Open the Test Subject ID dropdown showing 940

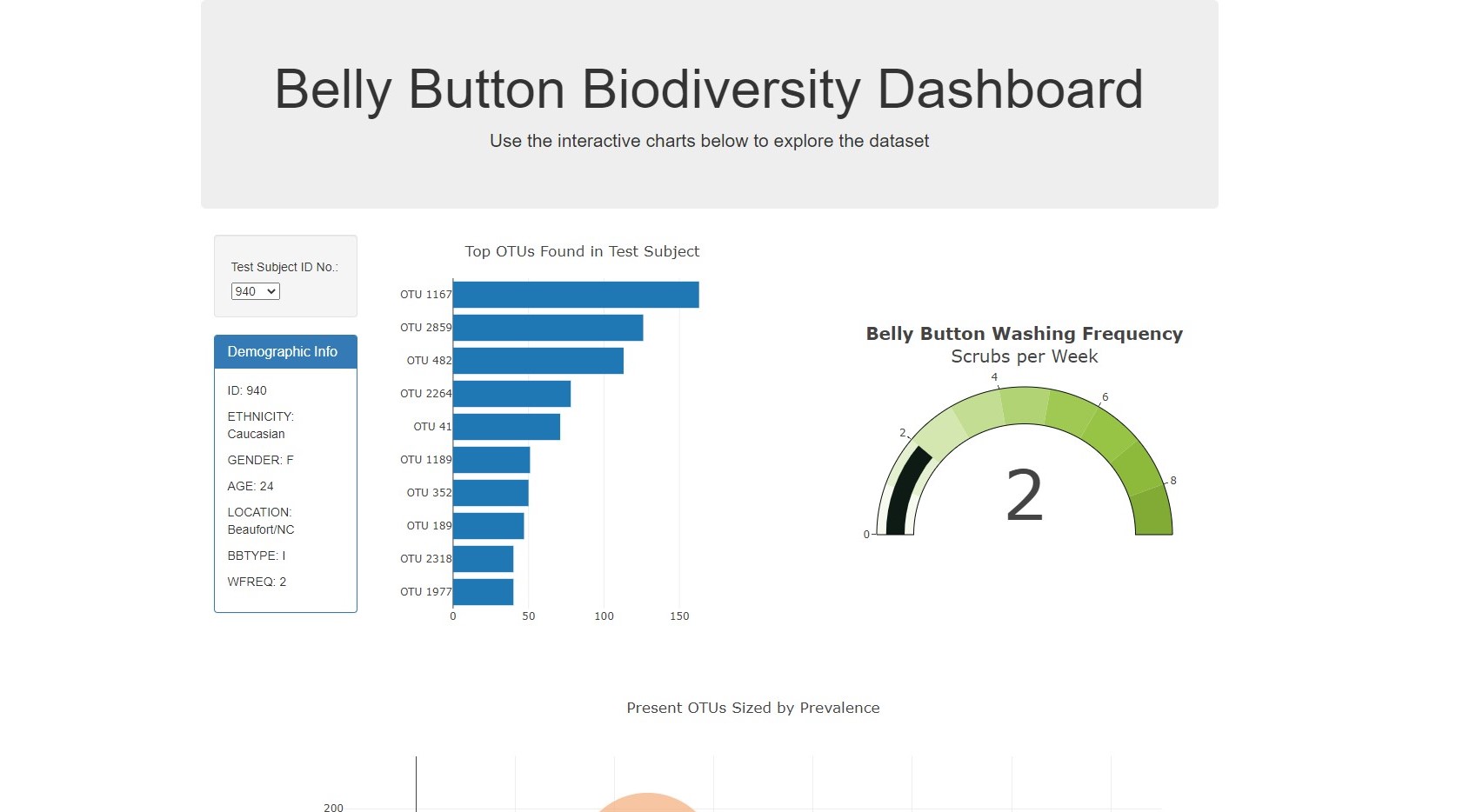tap(255, 291)
